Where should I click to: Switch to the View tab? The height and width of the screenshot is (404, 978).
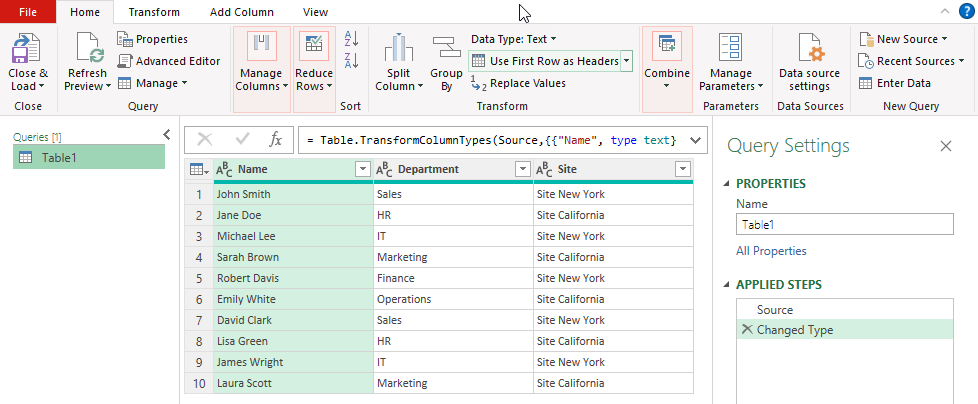(315, 12)
